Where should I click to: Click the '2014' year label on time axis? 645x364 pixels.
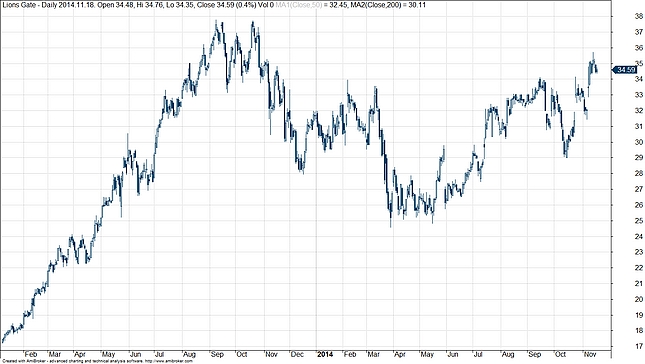tap(325, 354)
